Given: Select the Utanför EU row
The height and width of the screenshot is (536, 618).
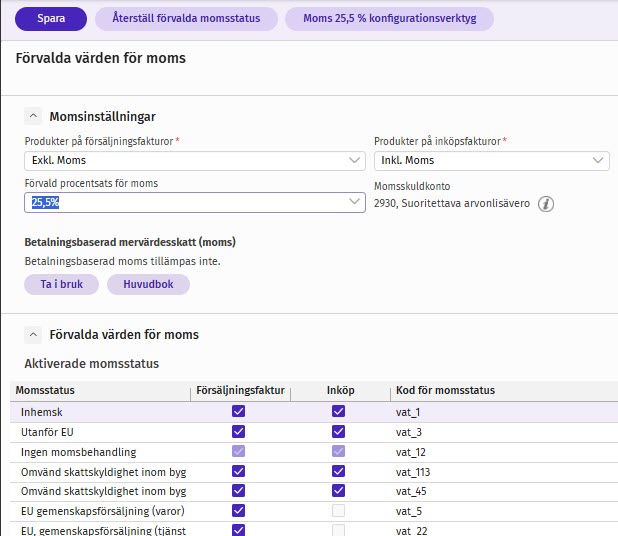Looking at the screenshot, I should pos(314,432).
